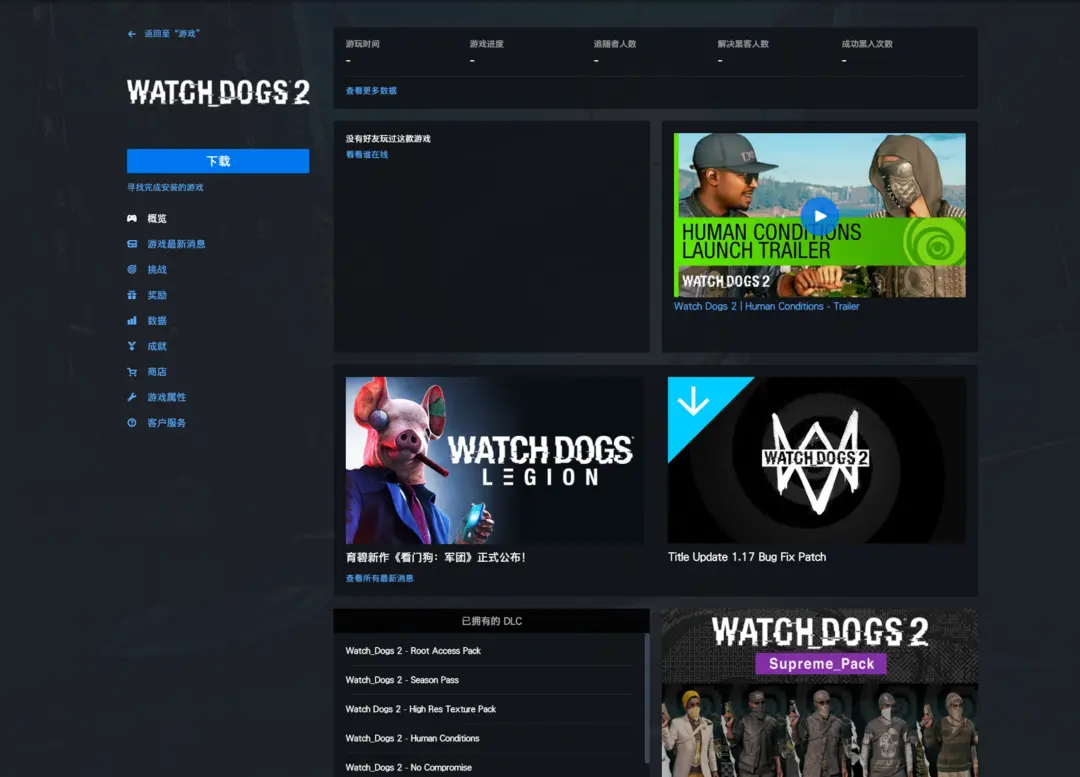Go to the 挑战 section
Screen dimensions: 1080x777
[157, 269]
